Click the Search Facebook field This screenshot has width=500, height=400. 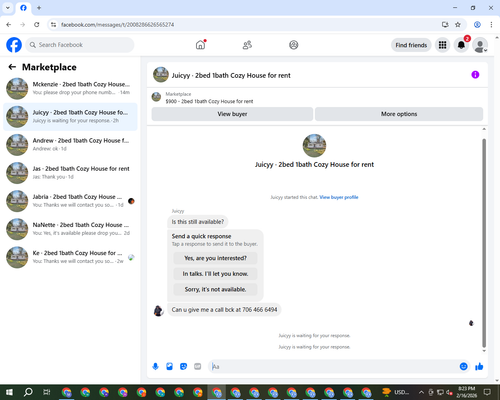[x=80, y=45]
